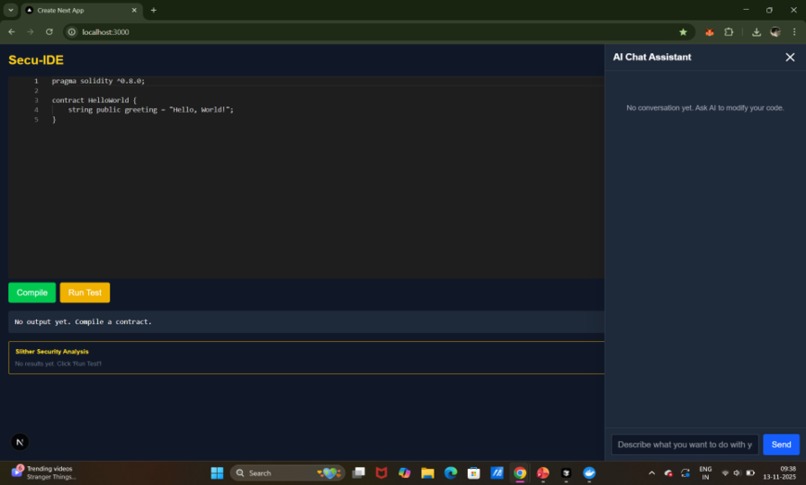
Task: Open the black square taskbar app
Action: click(x=566, y=473)
